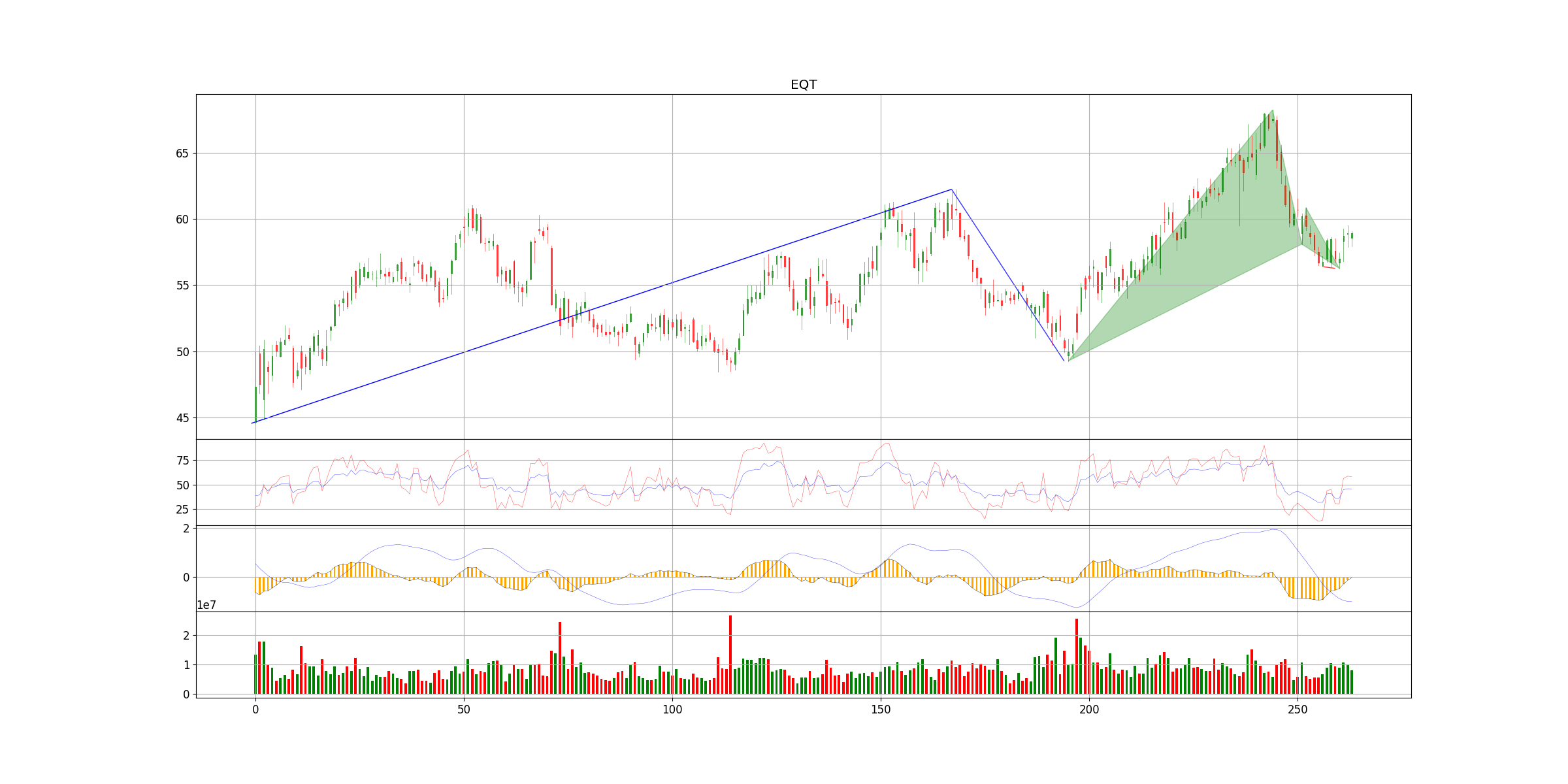The image size is (1568, 784).
Task: Click the 60 price axis label
Action: click(182, 220)
